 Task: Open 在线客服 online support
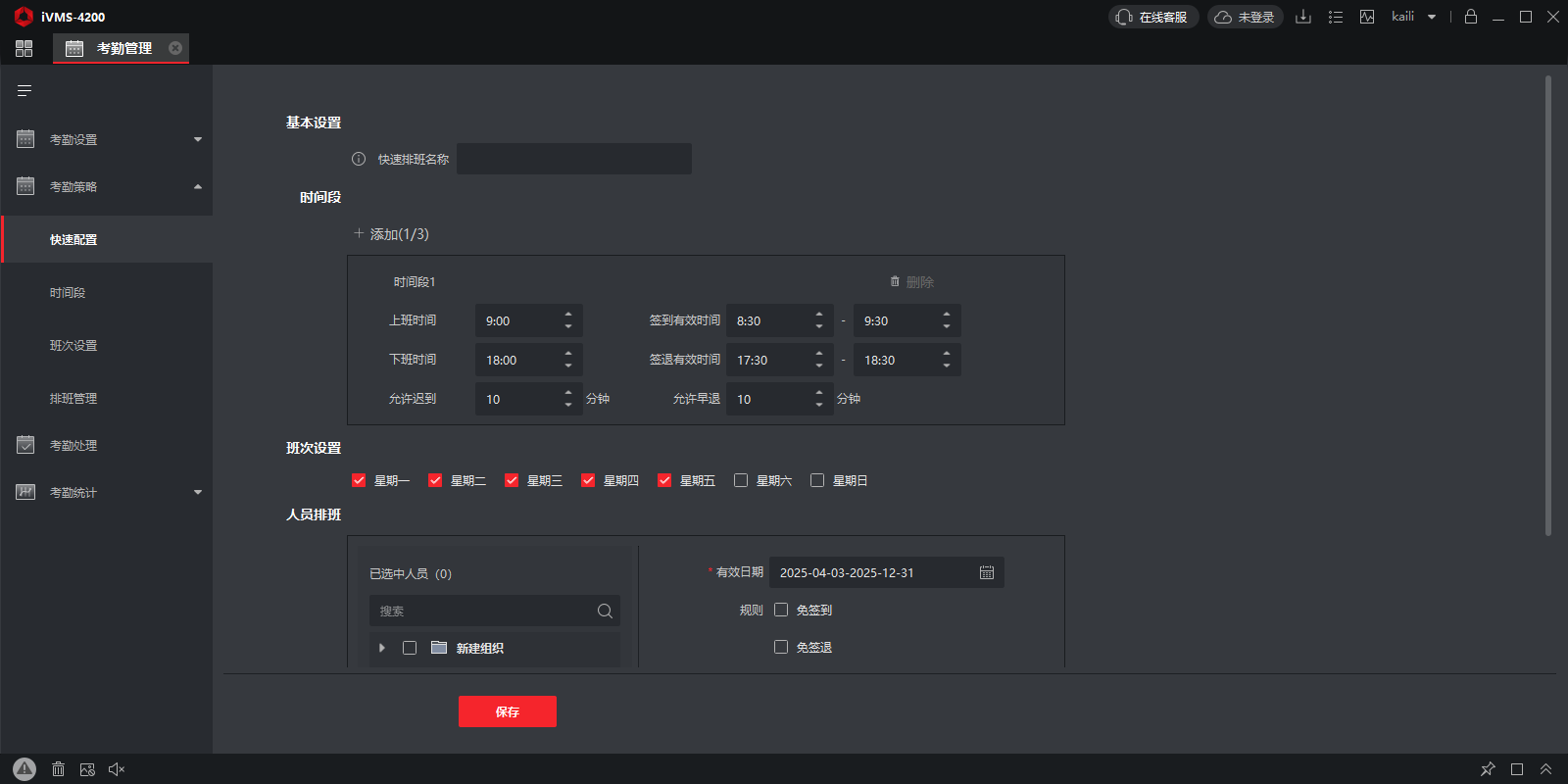coord(1153,17)
